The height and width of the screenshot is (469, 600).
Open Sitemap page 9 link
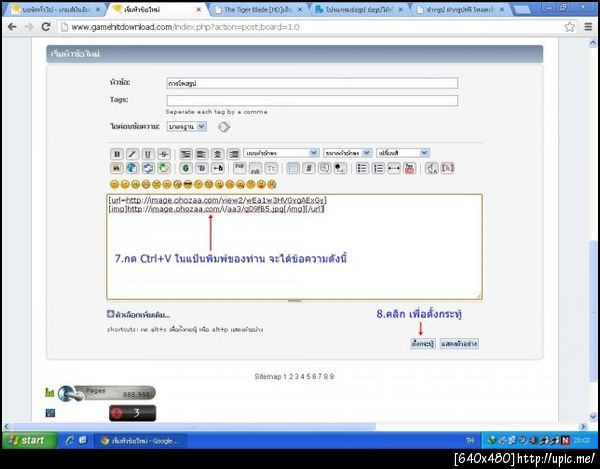pyautogui.click(x=332, y=376)
